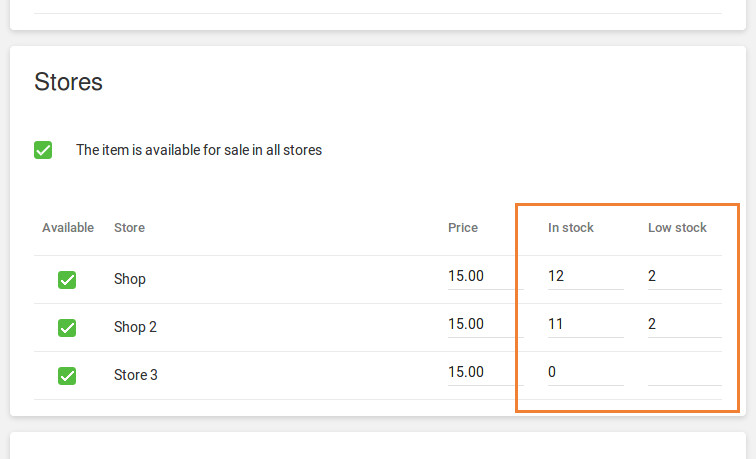Focus the In stock field for Shop 2
The height and width of the screenshot is (459, 756).
[x=584, y=324]
